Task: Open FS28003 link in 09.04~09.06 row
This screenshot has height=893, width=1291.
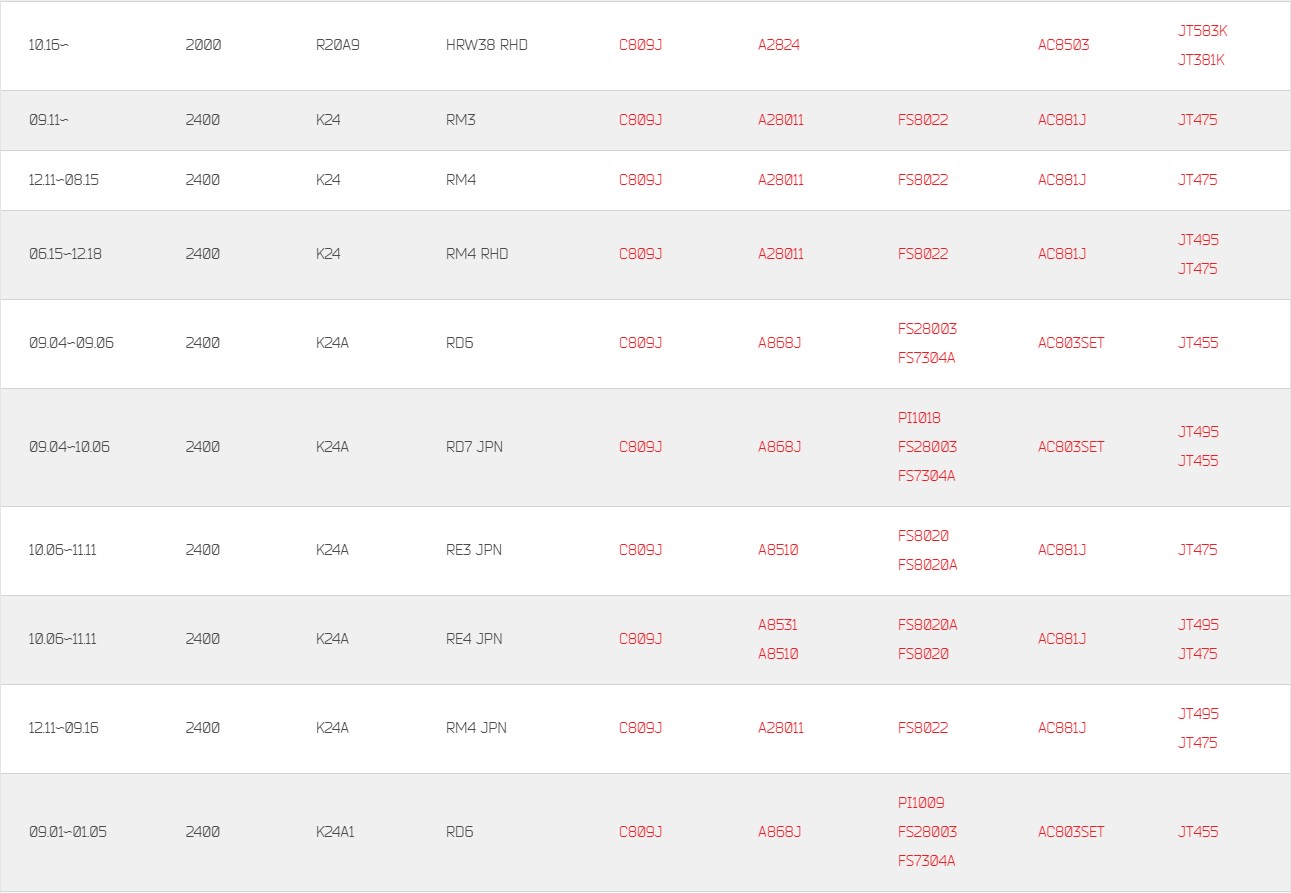Action: [927, 329]
